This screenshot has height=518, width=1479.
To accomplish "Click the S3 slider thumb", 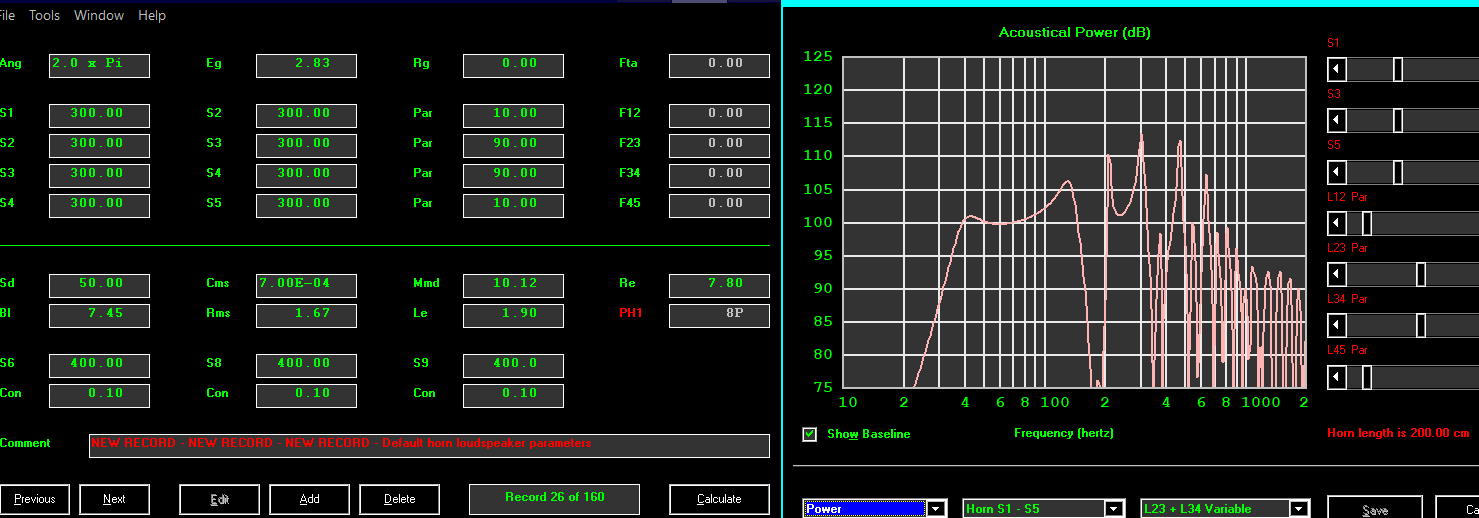I will click(x=1398, y=120).
